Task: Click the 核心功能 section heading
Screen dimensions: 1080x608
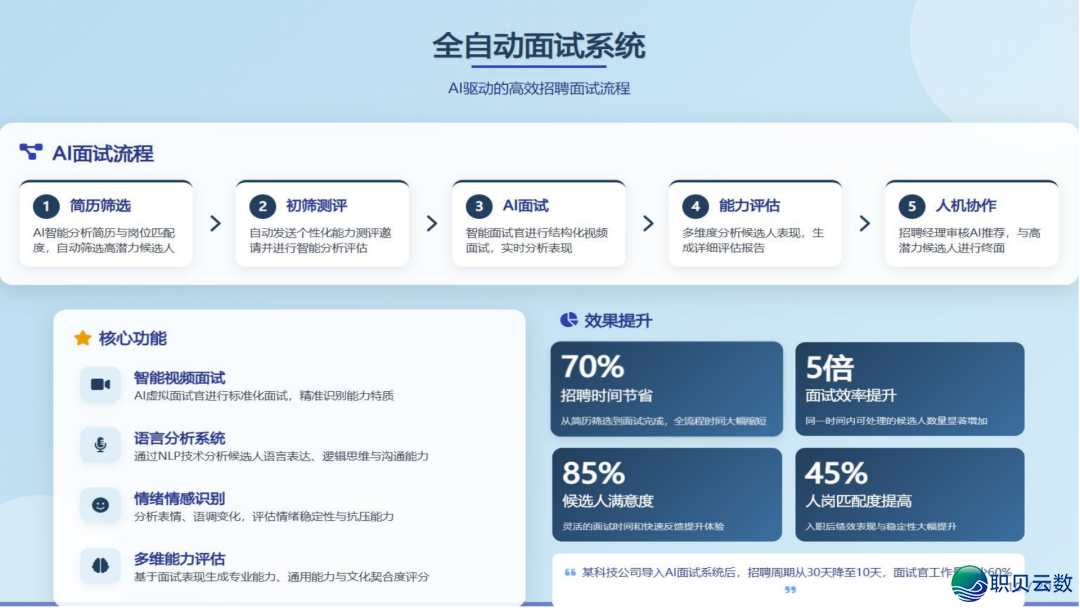Action: pos(133,338)
